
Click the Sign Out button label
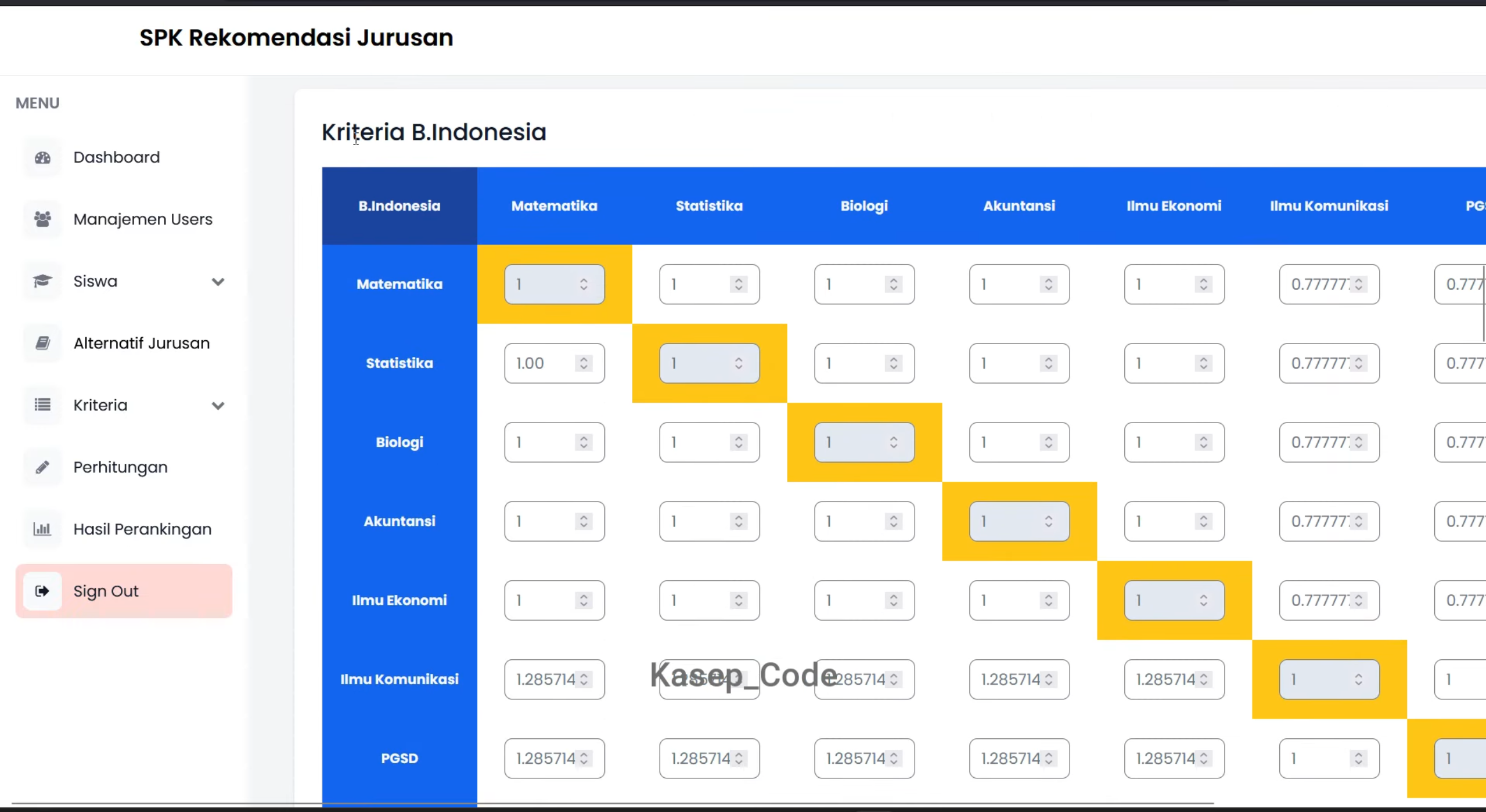pos(106,591)
